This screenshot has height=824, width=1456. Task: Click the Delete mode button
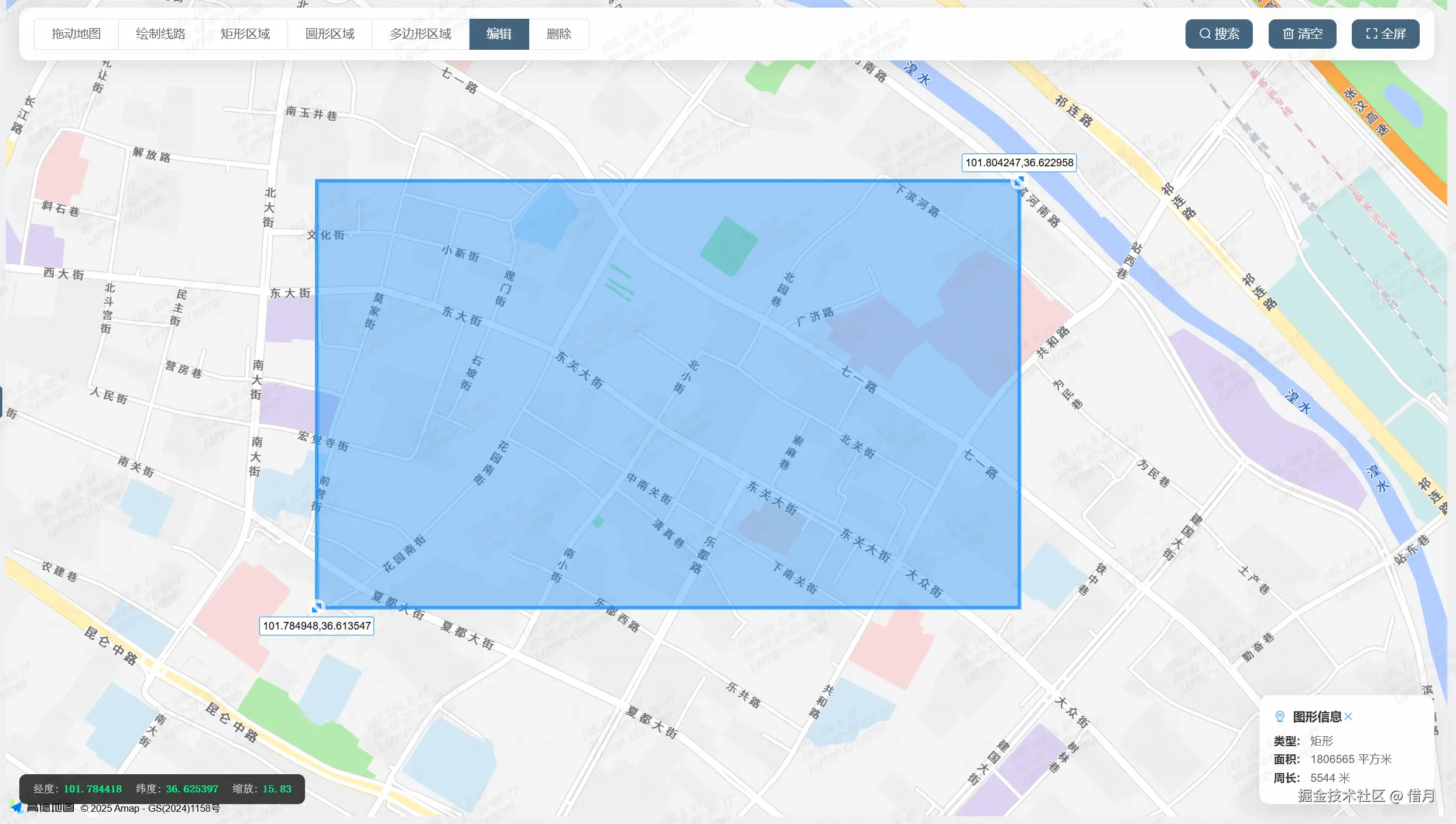[x=559, y=34]
